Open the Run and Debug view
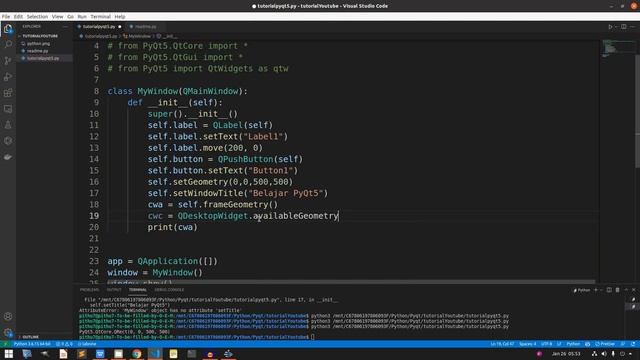 8,76
